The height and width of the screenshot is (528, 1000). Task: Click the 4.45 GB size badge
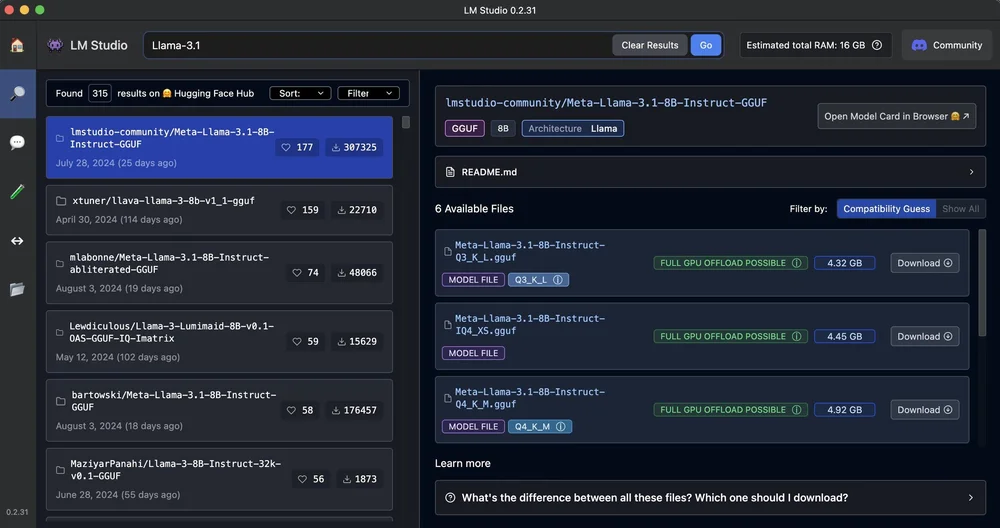point(844,336)
